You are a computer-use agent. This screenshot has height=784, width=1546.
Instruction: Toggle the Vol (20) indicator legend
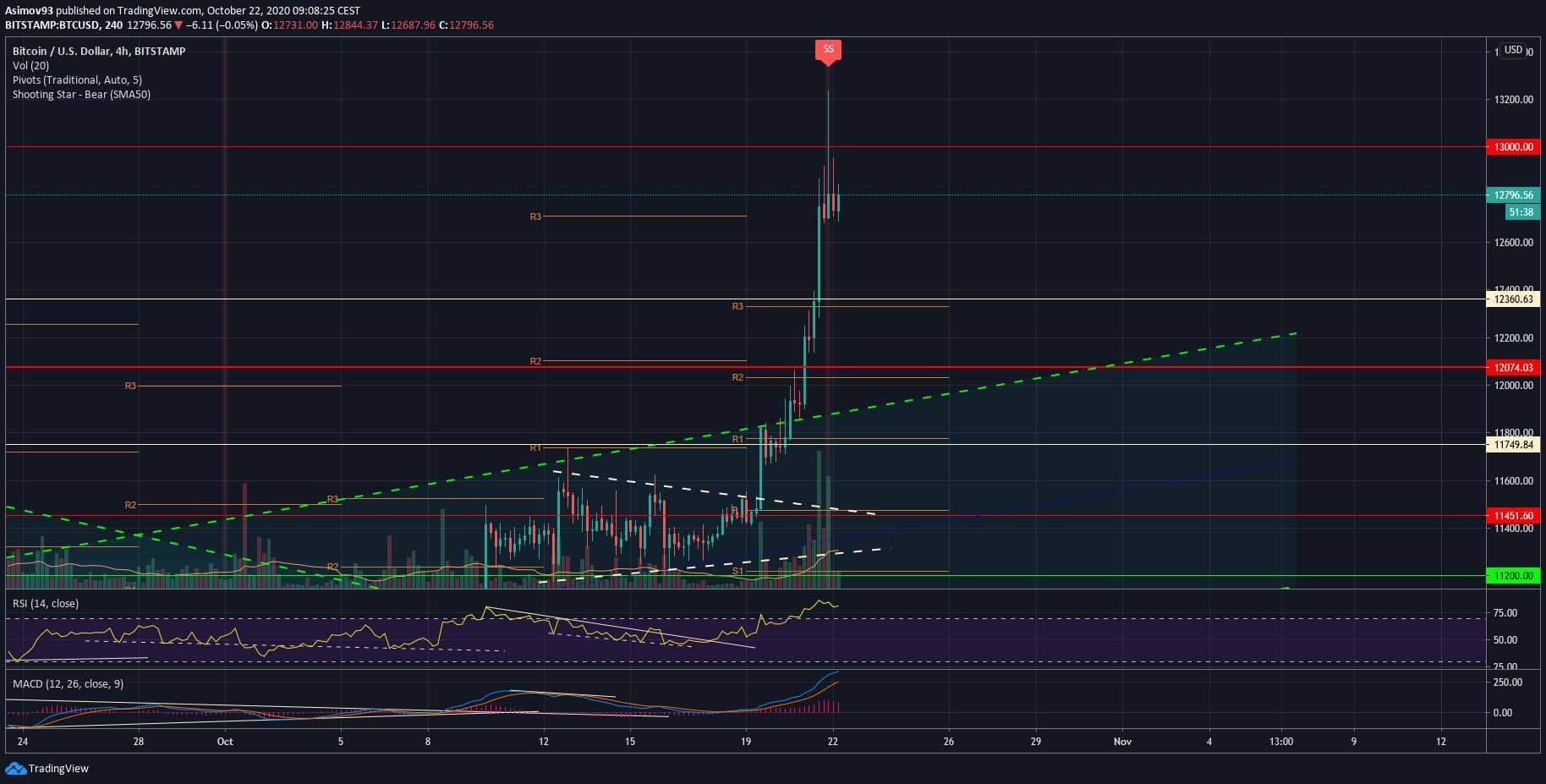(30, 66)
